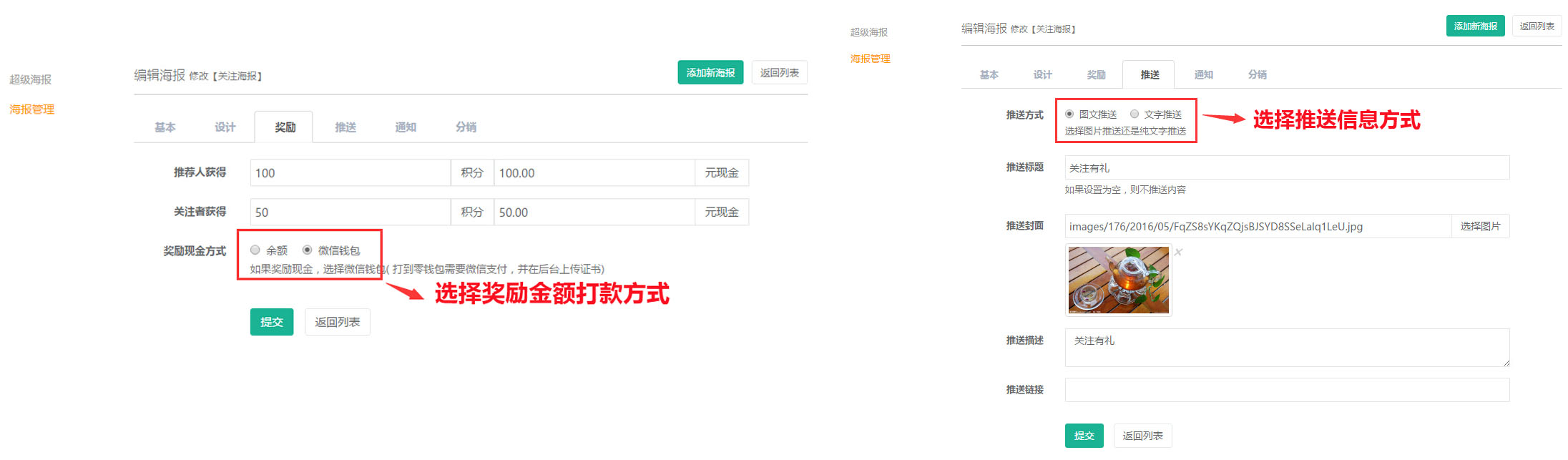Click the 关注者获得 points field showing 50

pyautogui.click(x=350, y=212)
